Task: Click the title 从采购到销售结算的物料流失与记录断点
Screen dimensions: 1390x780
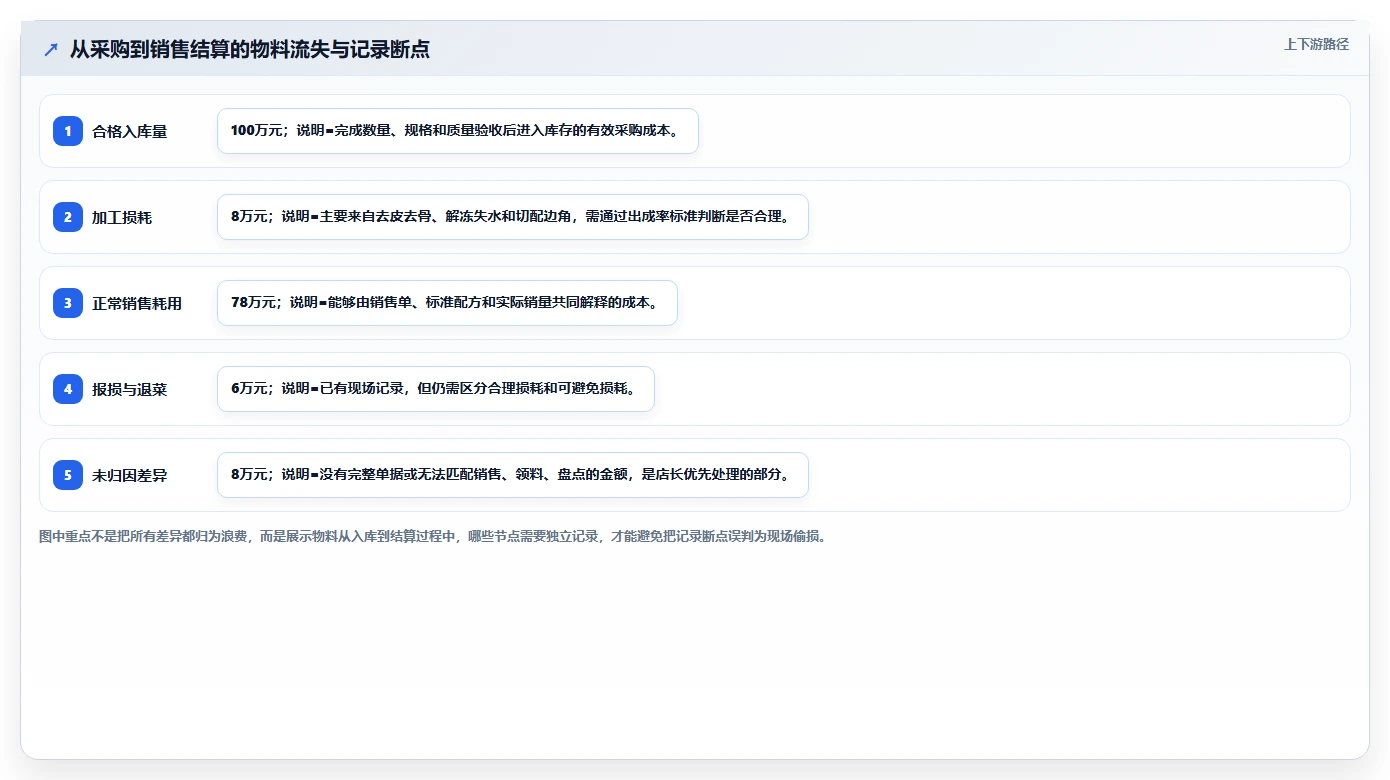Action: (250, 49)
